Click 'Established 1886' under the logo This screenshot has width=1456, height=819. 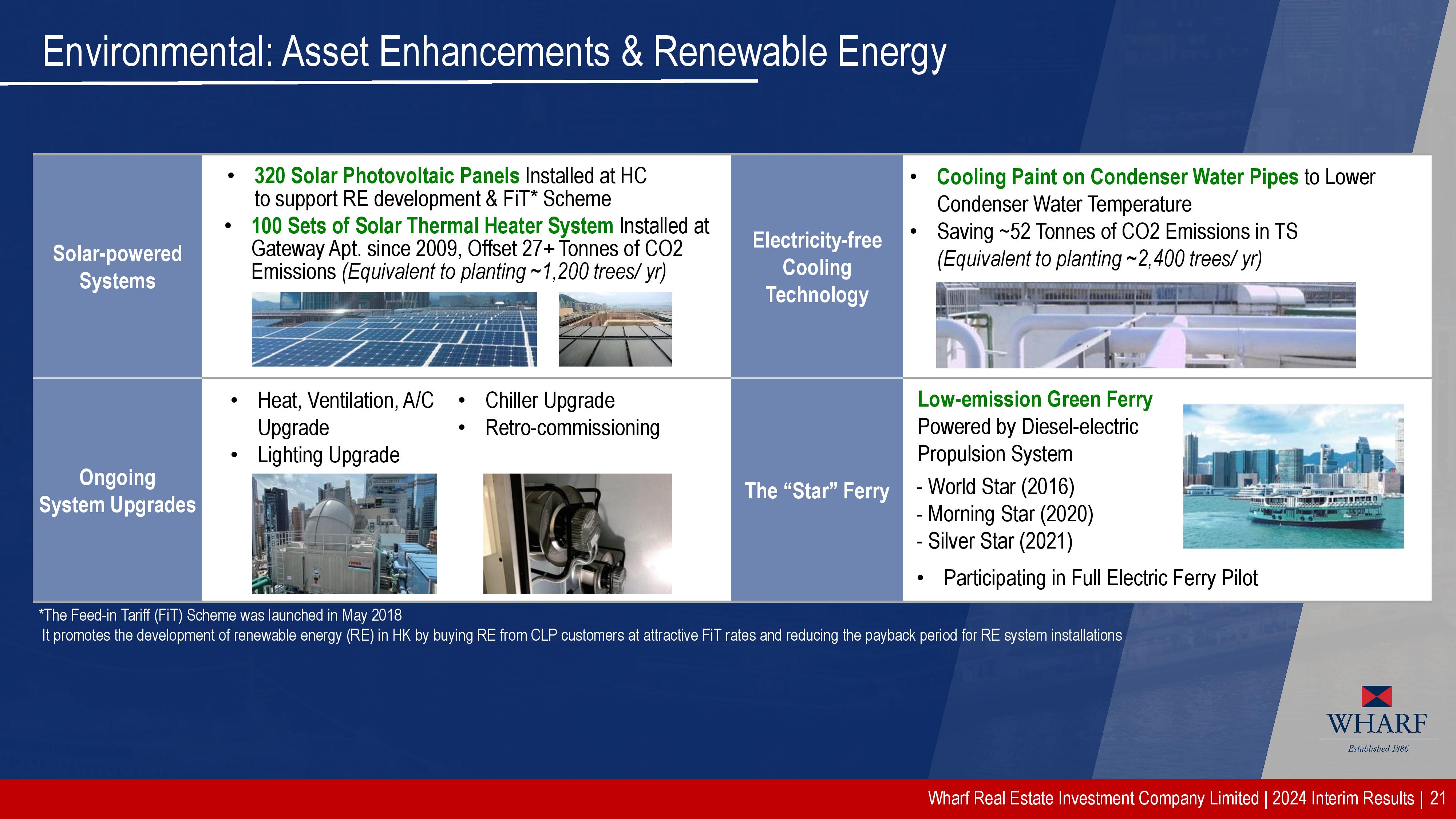1378,748
